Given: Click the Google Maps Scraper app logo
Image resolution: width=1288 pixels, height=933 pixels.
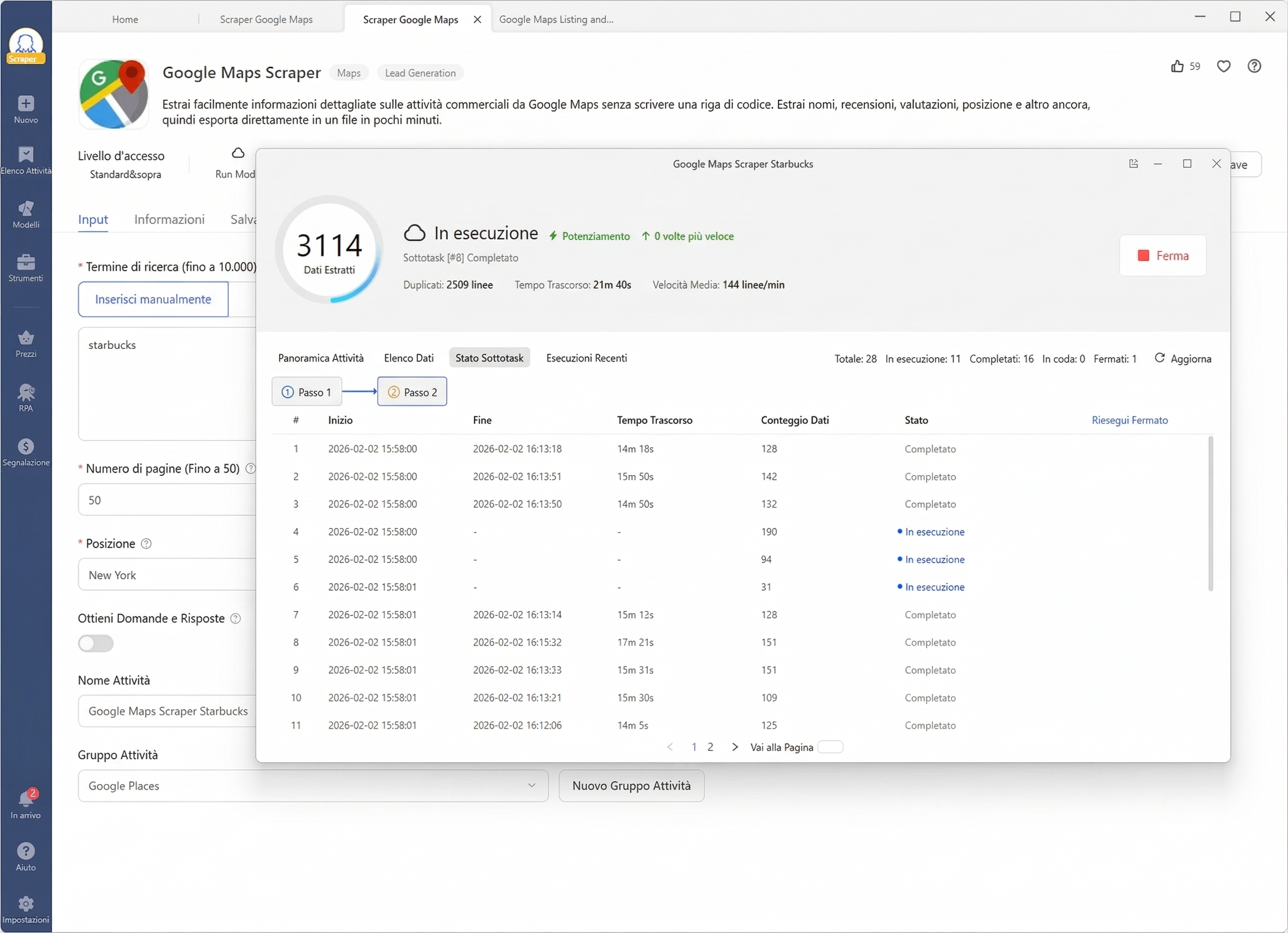Looking at the screenshot, I should pos(113,94).
